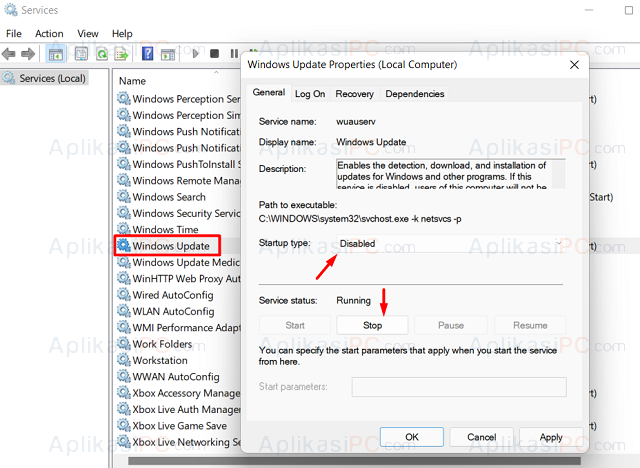Select the Windows Security Service row
The height and width of the screenshot is (468, 640).
pos(178,213)
